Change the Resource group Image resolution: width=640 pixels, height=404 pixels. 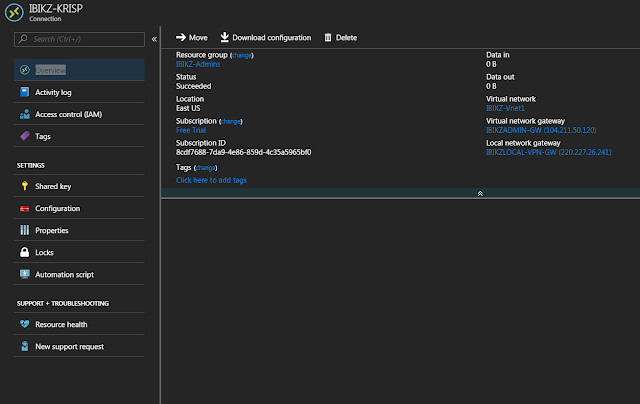(x=242, y=55)
